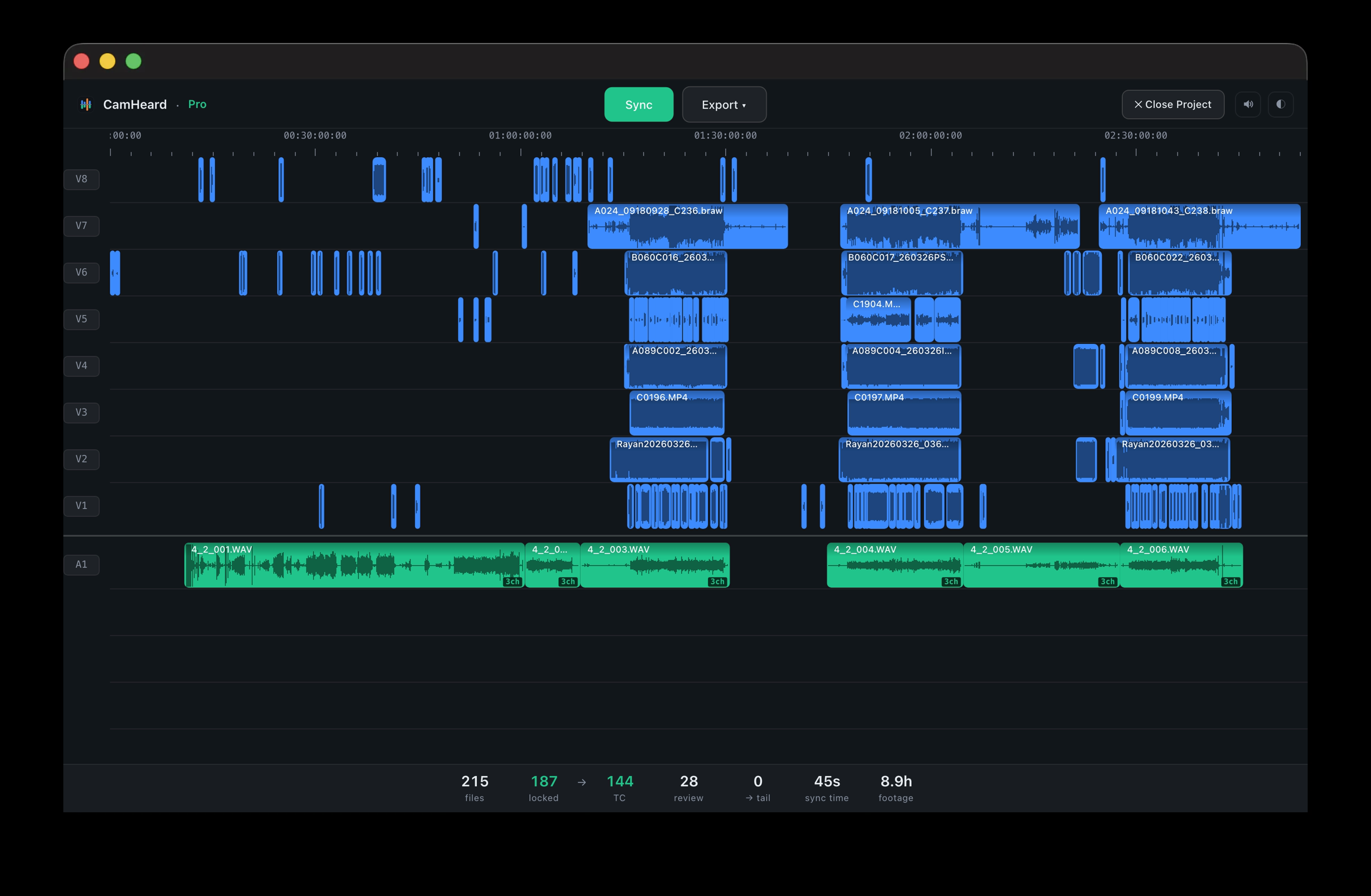Open the Export dropdown

point(724,104)
